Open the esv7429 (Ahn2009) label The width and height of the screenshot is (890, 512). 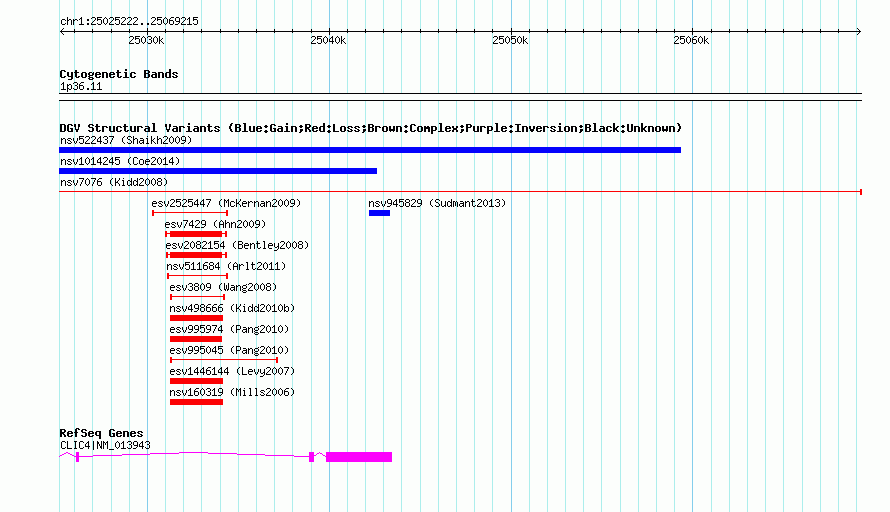(x=215, y=224)
